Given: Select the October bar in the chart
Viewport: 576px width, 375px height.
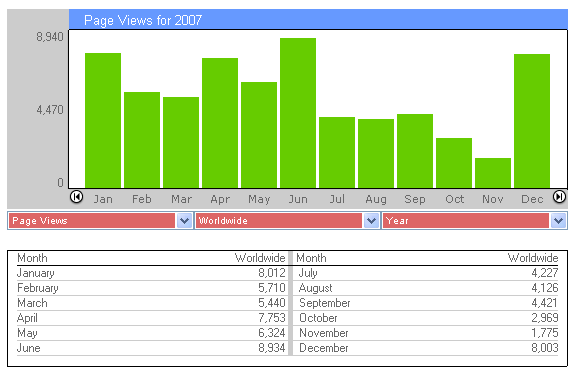Looking at the screenshot, I should coord(454,163).
